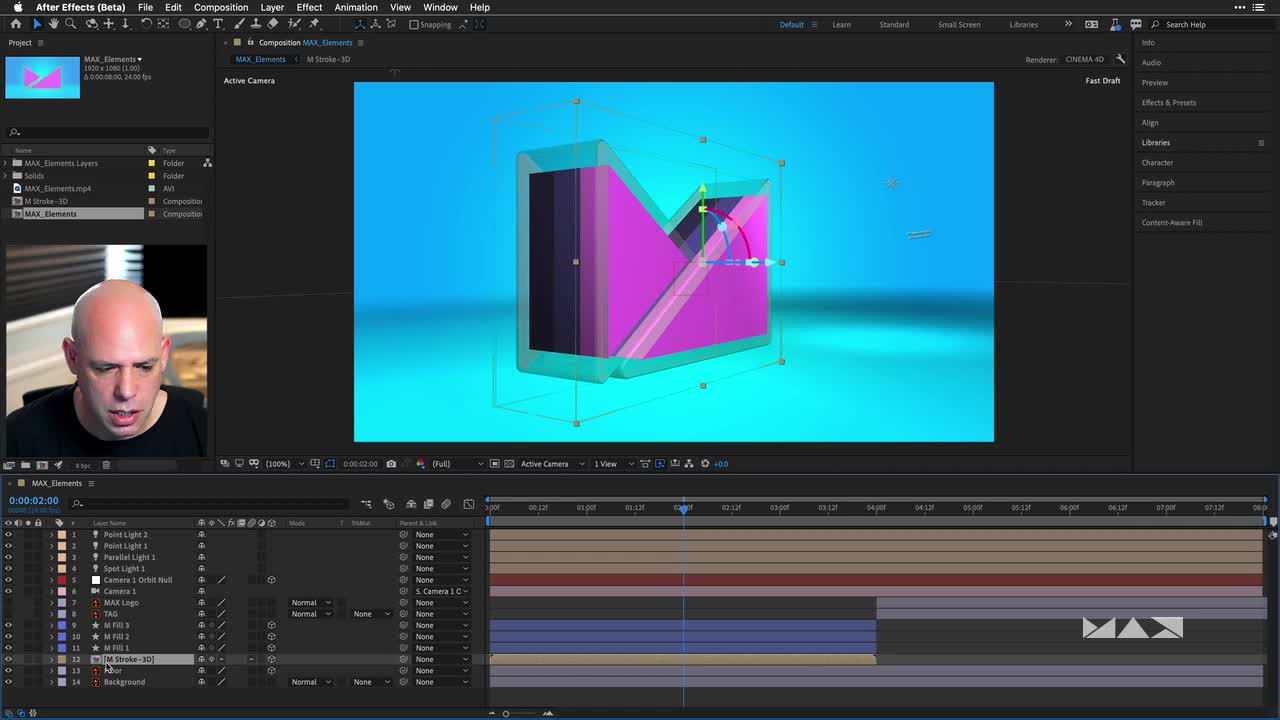Screen dimensions: 1280x720
Task: Hide the Background layer with eye icon
Action: 8,682
